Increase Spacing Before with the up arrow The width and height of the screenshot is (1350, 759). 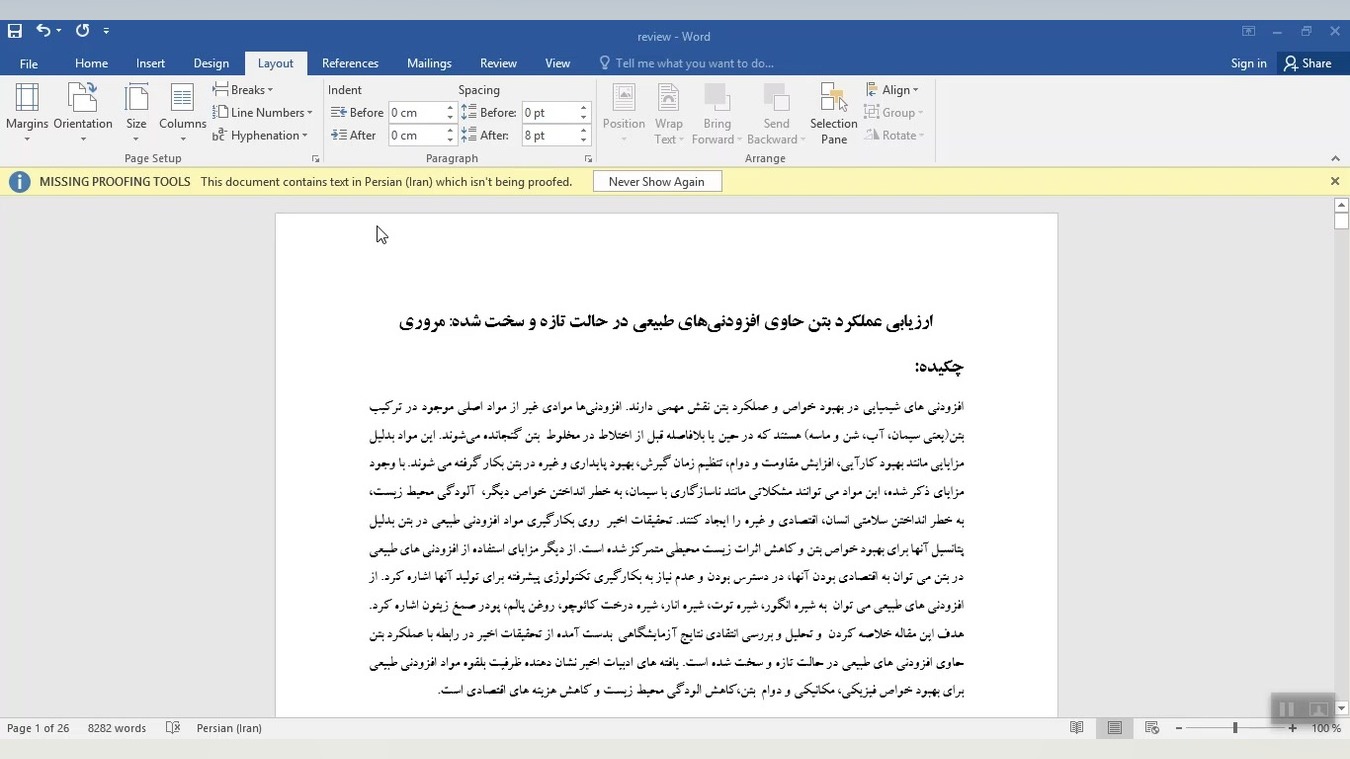coord(584,108)
